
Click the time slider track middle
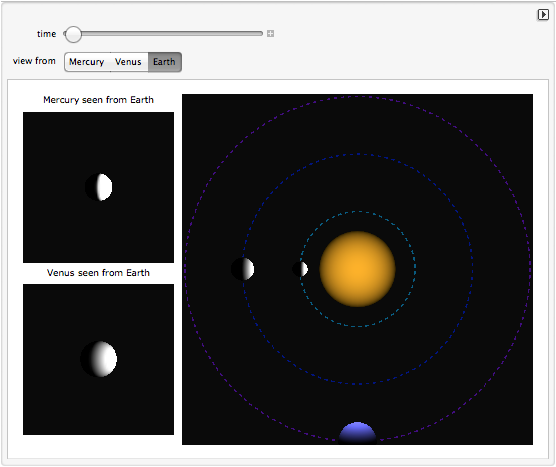click(163, 34)
